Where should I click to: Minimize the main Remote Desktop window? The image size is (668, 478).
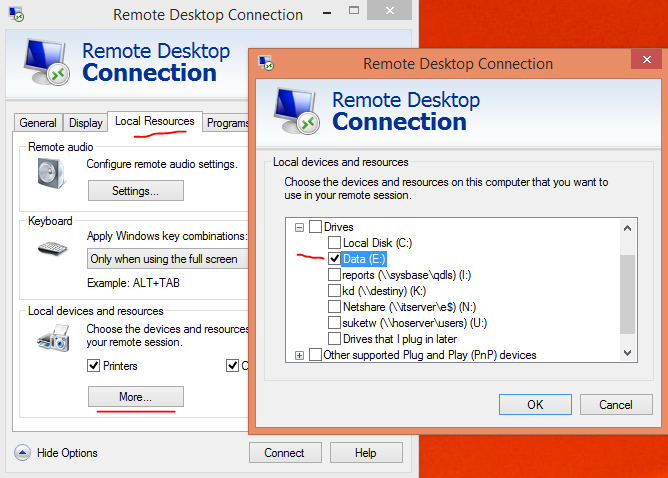tap(327, 13)
